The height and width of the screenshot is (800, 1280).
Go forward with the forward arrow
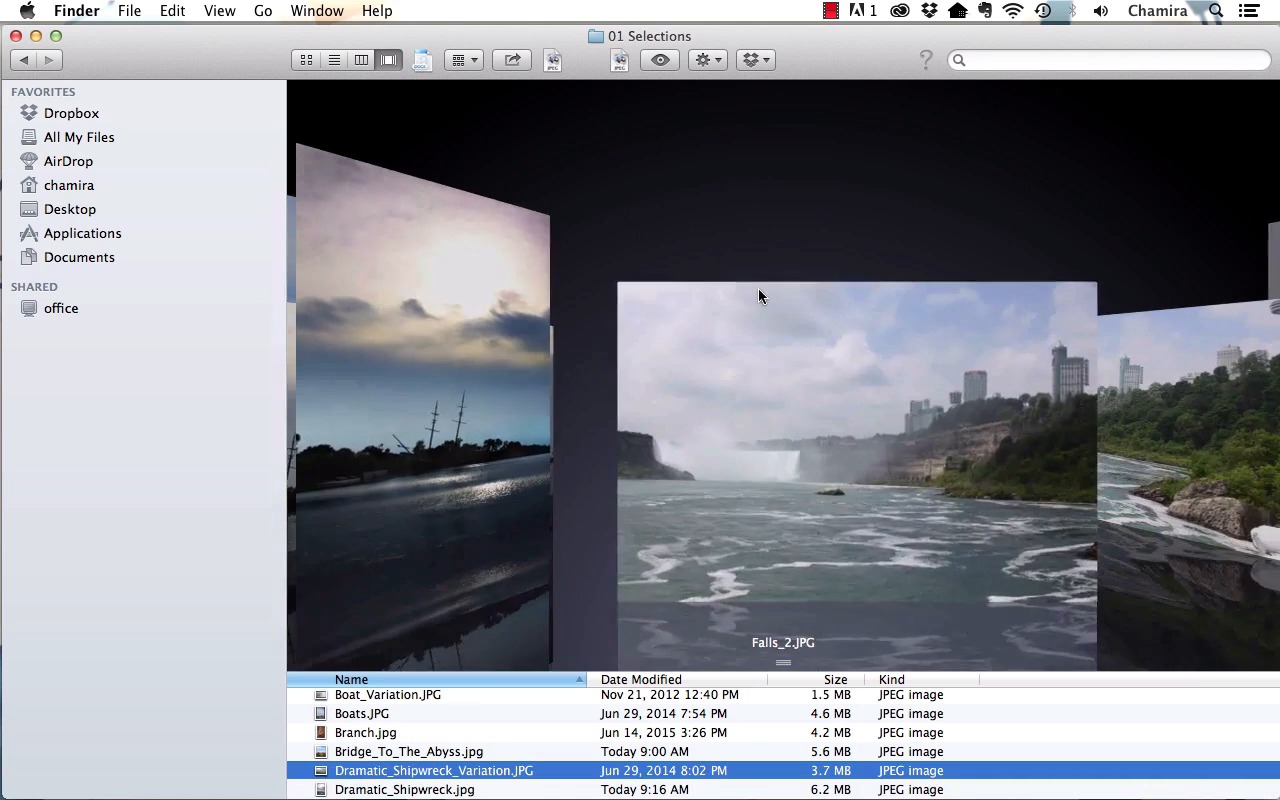pyautogui.click(x=49, y=60)
